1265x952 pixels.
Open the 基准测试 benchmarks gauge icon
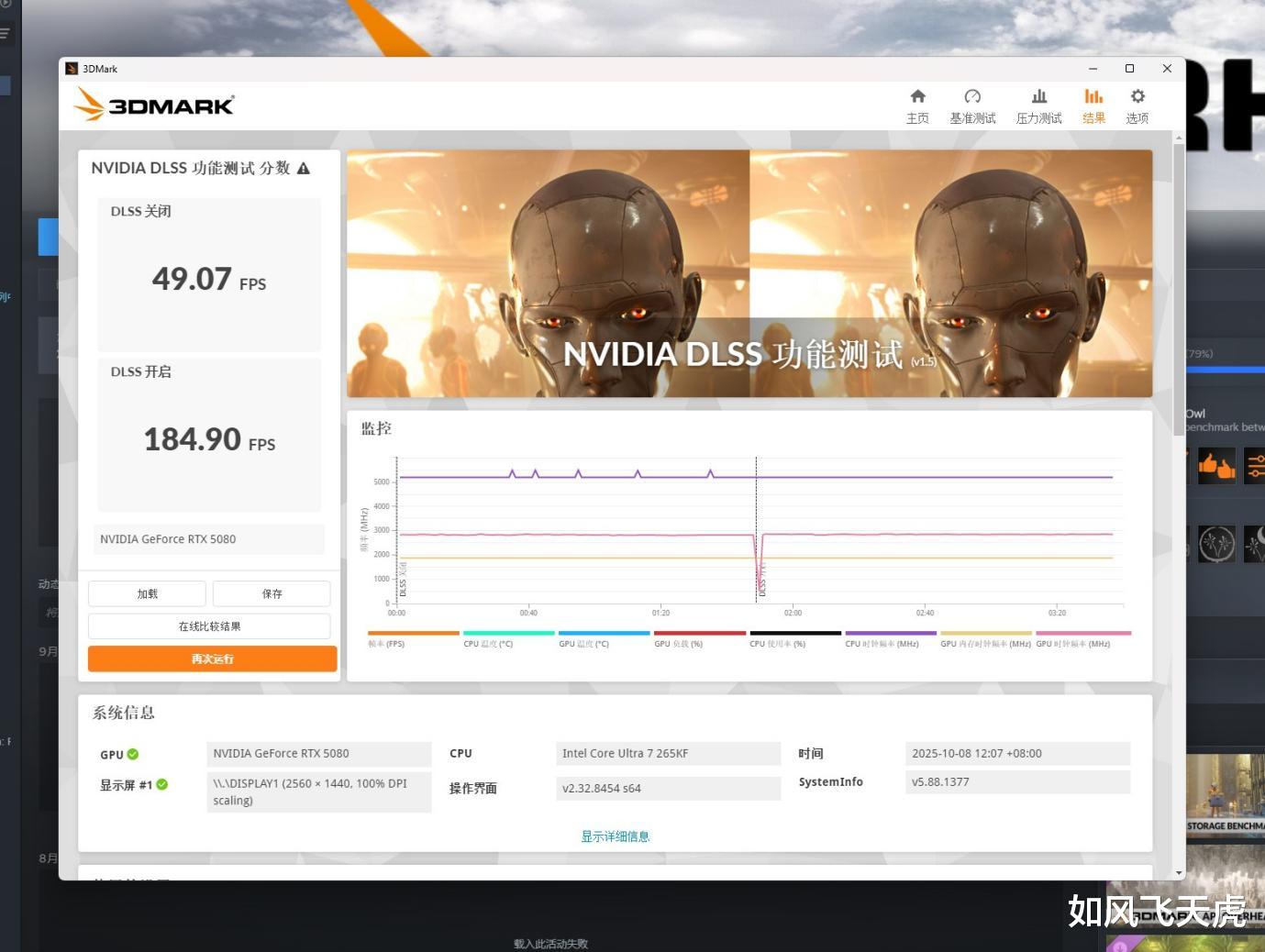972,97
